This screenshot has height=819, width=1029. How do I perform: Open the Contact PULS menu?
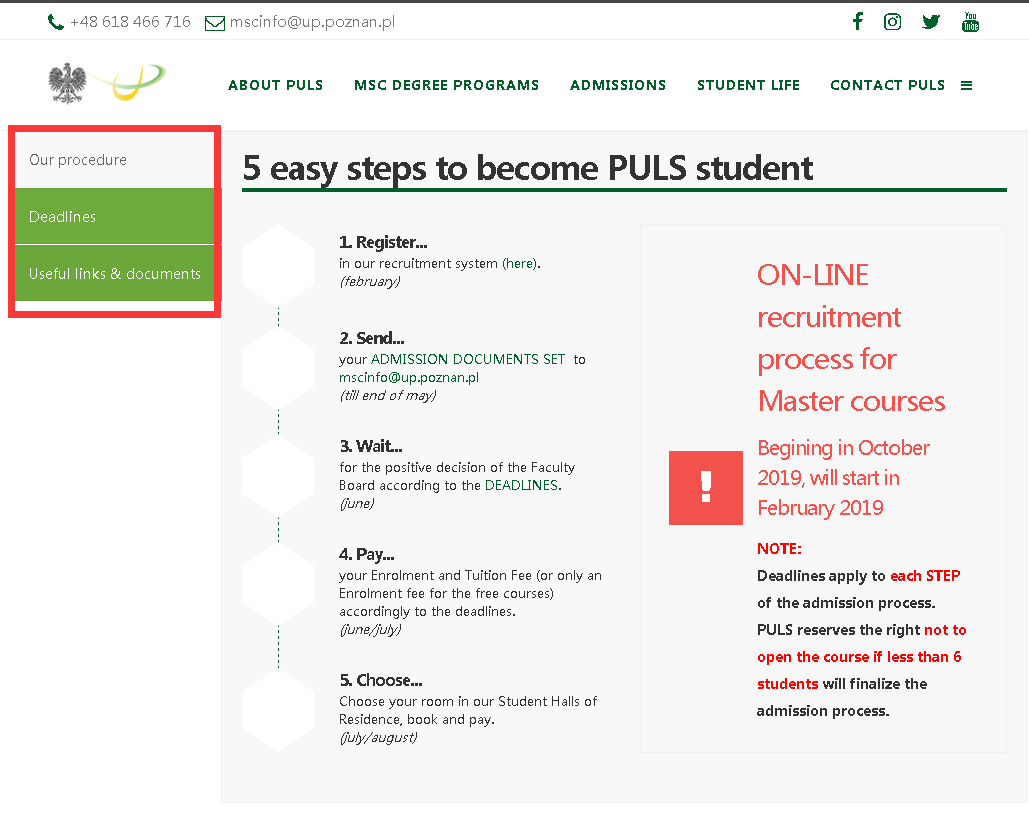[887, 85]
